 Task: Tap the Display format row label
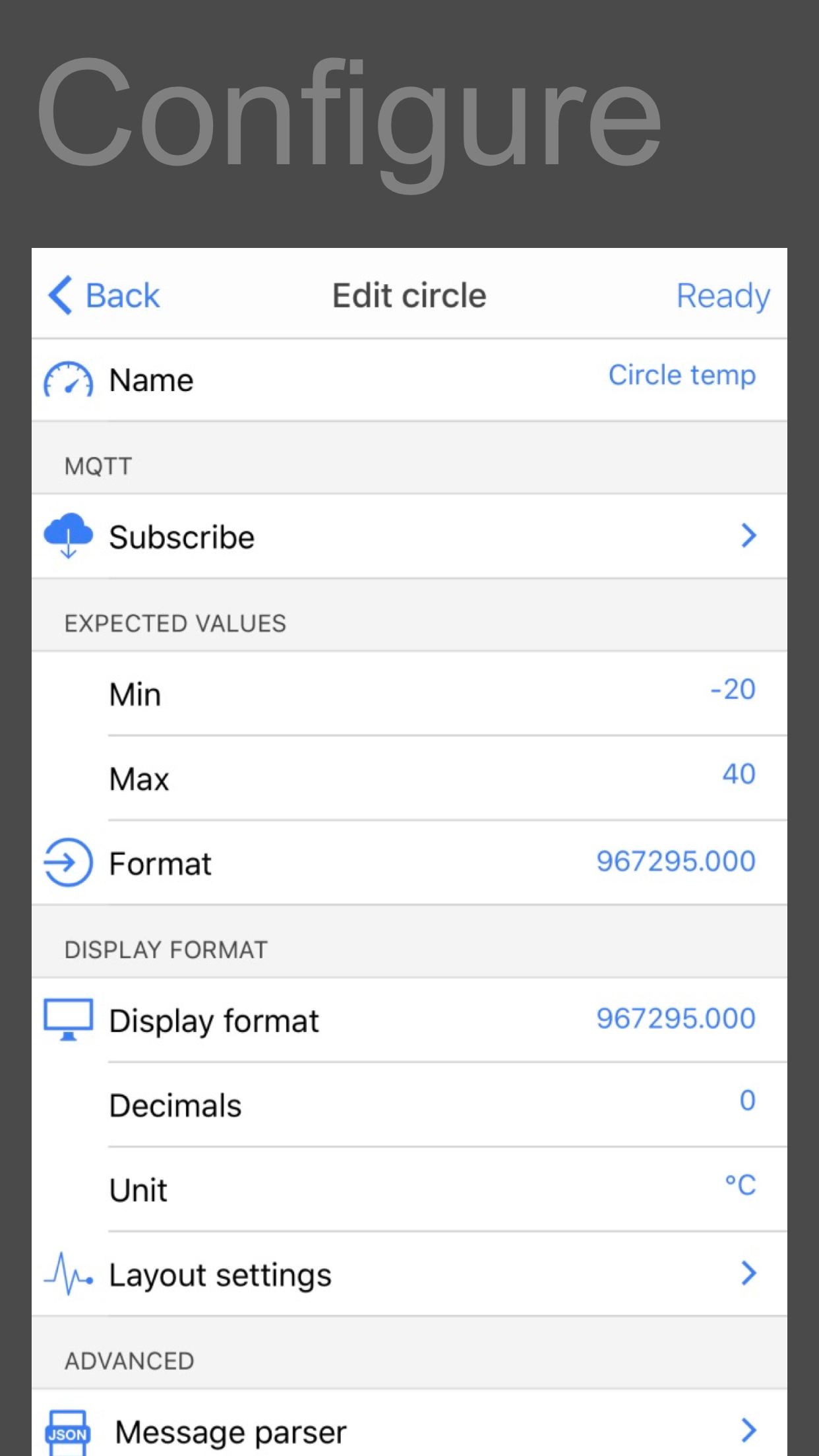click(214, 1021)
